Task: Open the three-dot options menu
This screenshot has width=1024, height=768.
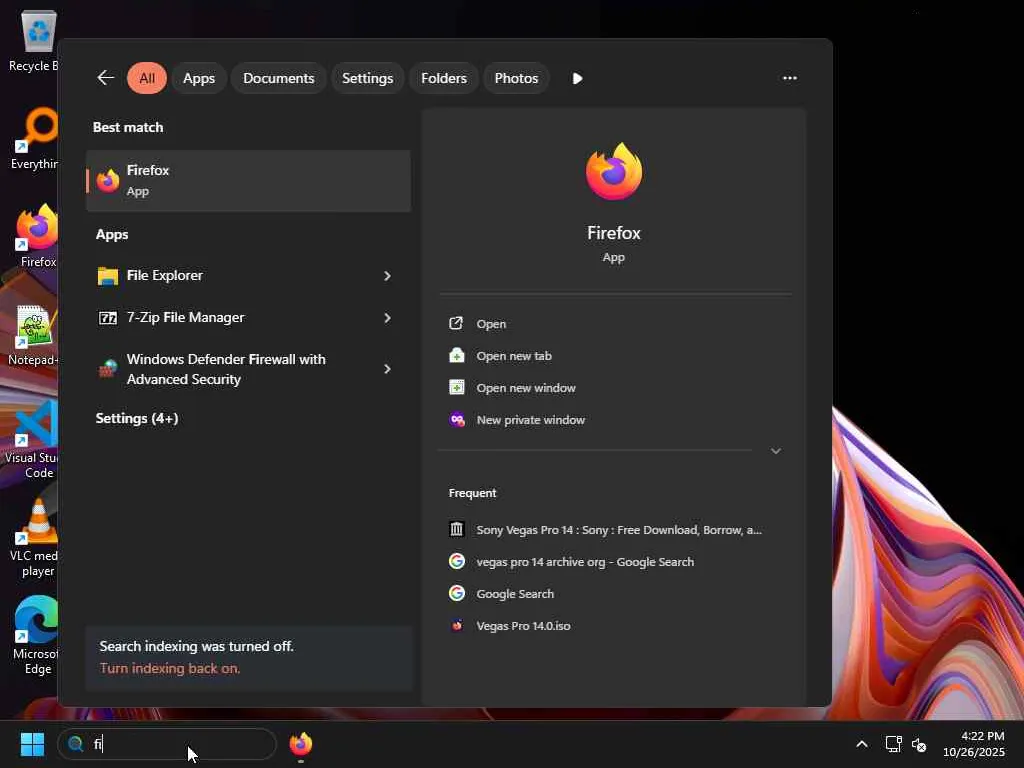Action: (790, 78)
